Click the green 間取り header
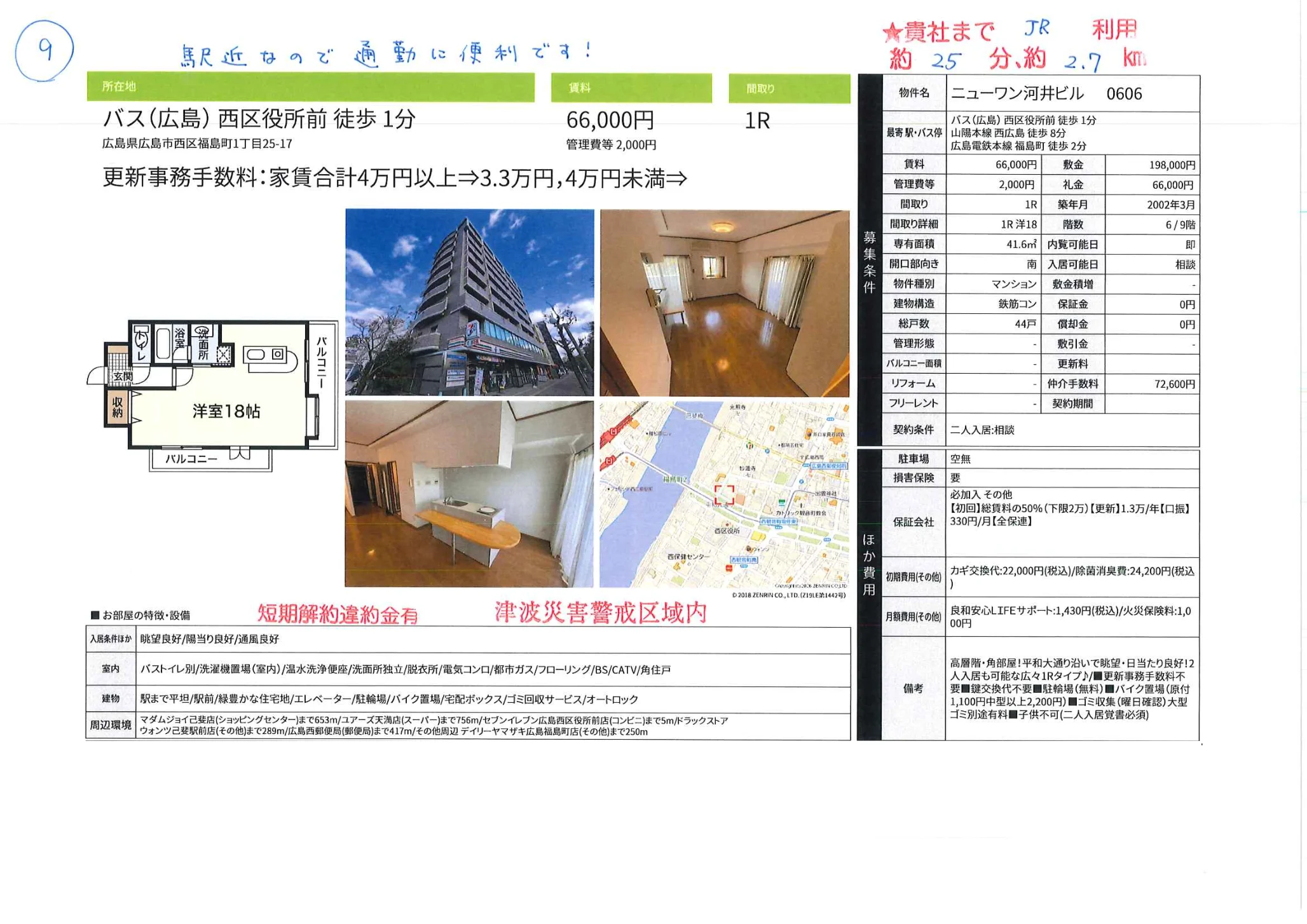The height and width of the screenshot is (924, 1307). 789,89
